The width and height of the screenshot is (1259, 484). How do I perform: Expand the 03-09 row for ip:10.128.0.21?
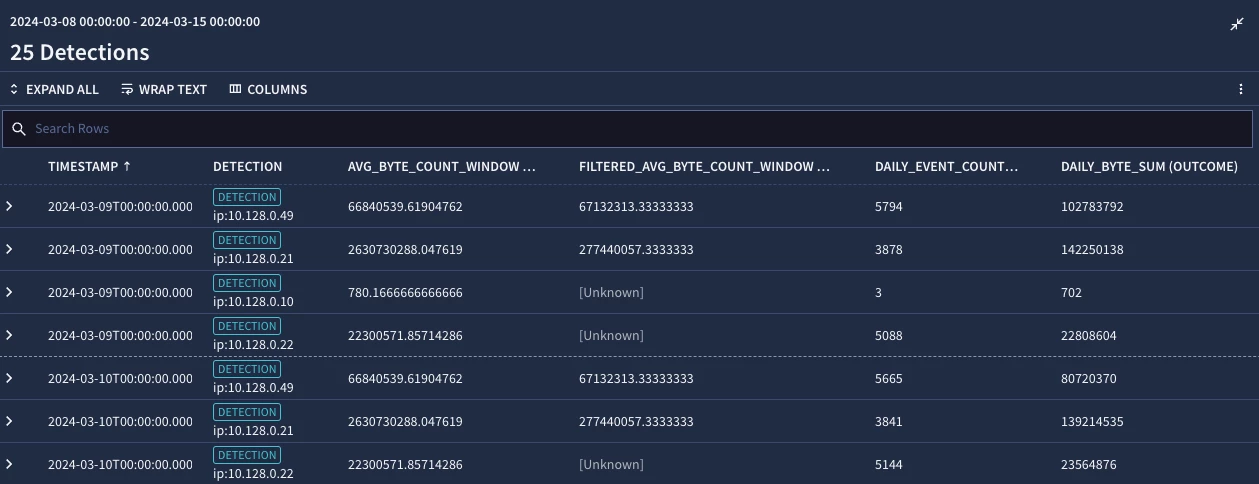tap(10, 249)
